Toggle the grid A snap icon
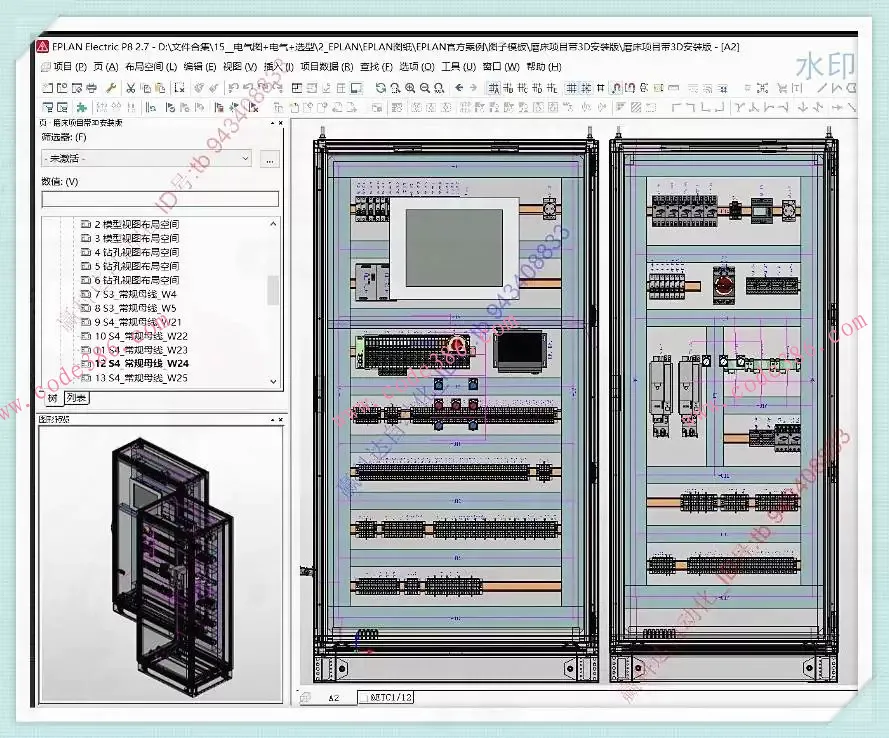 493,88
